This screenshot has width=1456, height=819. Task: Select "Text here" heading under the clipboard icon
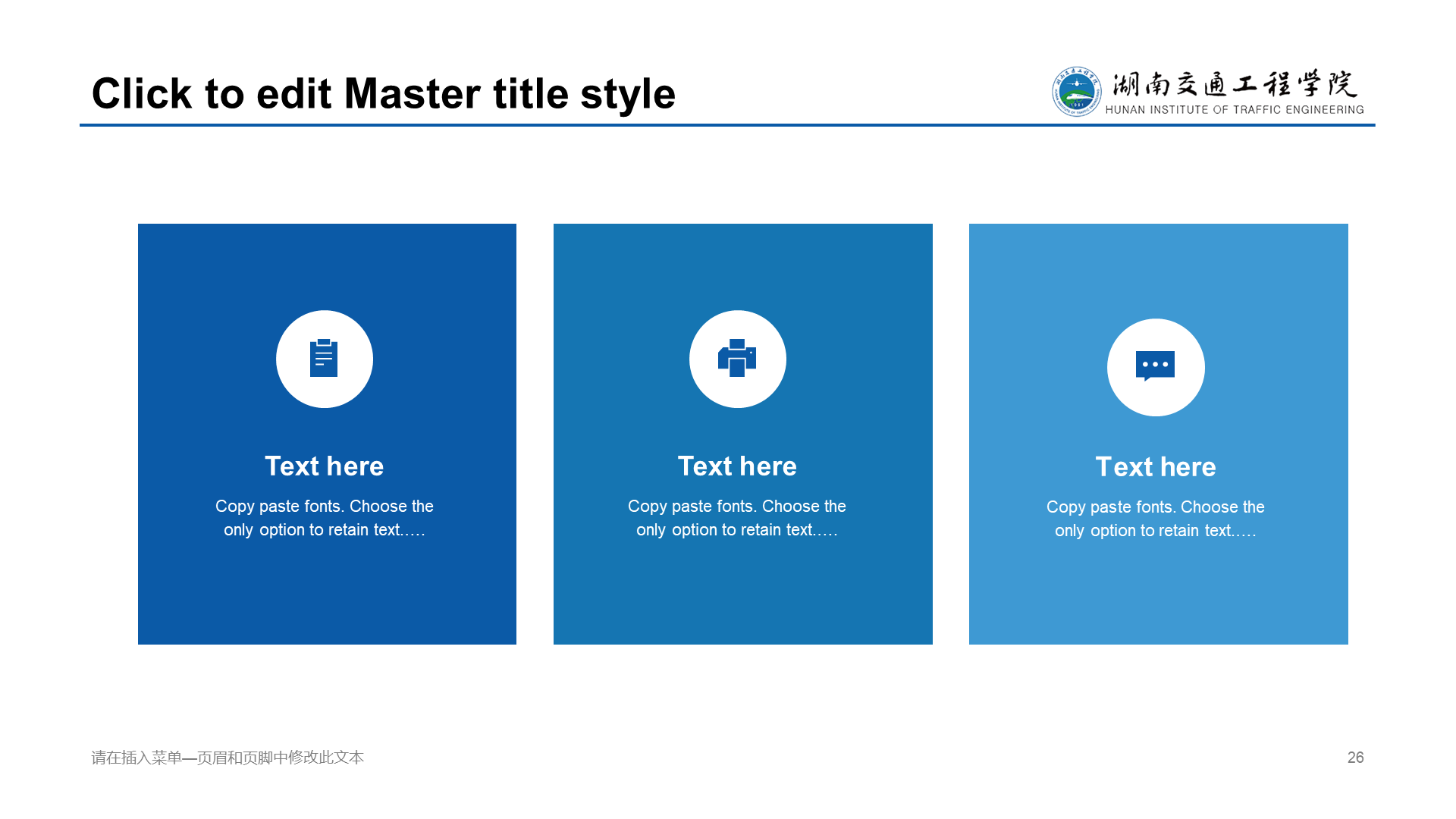point(324,466)
